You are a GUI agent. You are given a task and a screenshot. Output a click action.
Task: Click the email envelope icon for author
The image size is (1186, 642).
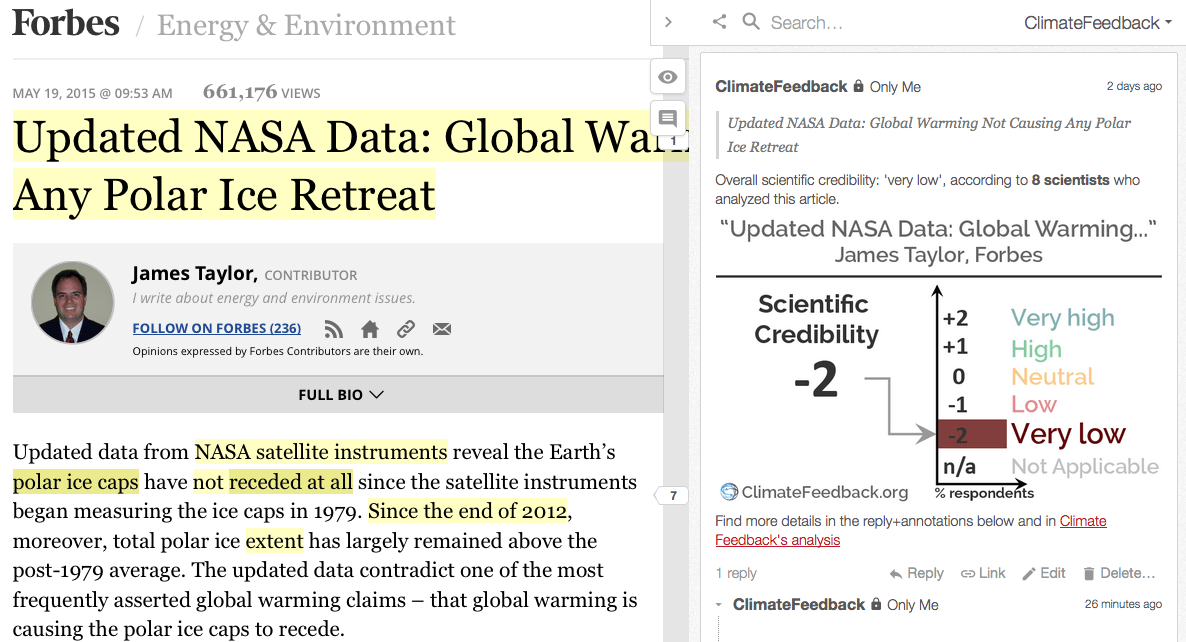tap(442, 329)
